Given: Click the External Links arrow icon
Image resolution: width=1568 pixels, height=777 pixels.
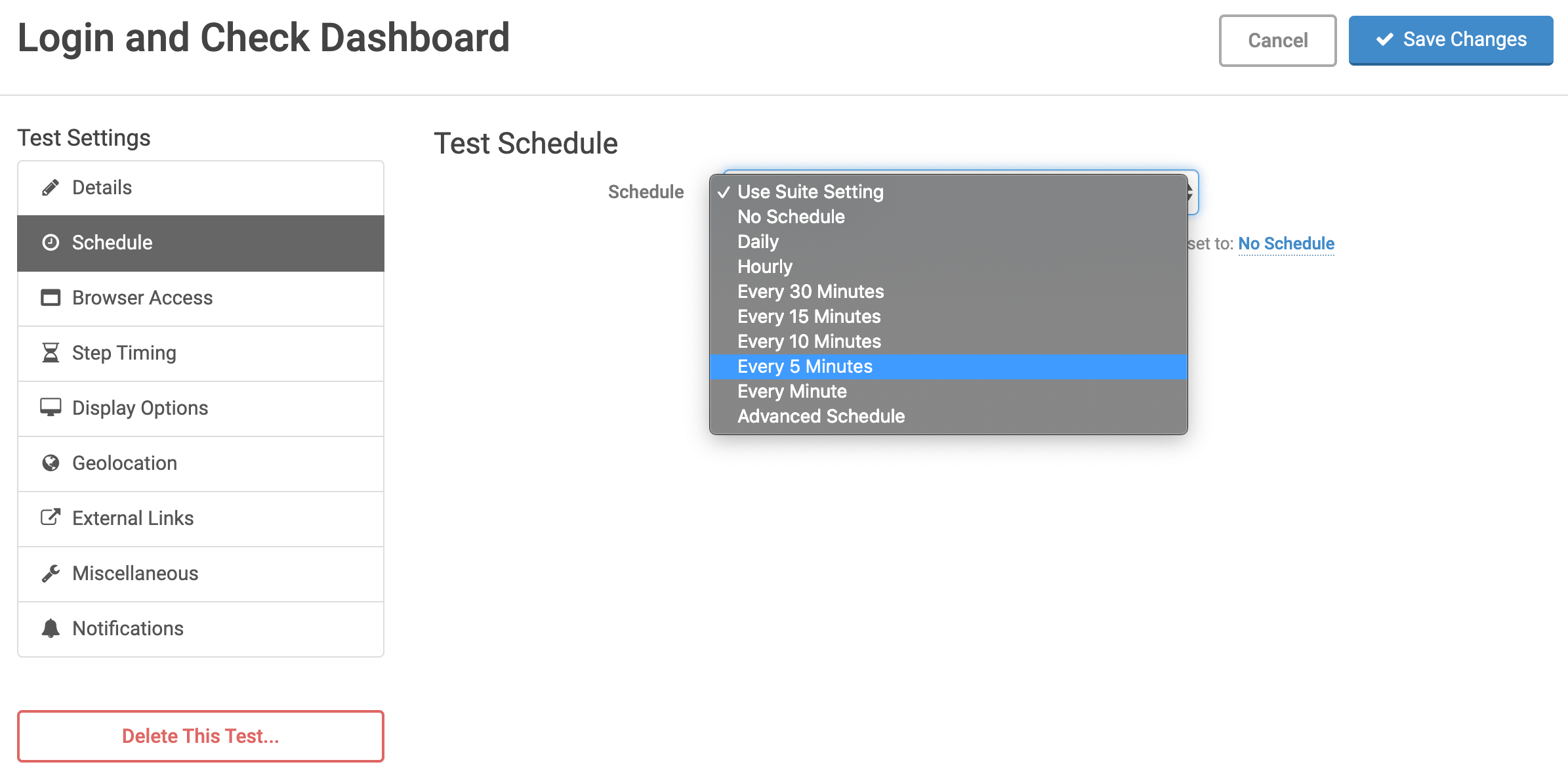Looking at the screenshot, I should tap(51, 518).
